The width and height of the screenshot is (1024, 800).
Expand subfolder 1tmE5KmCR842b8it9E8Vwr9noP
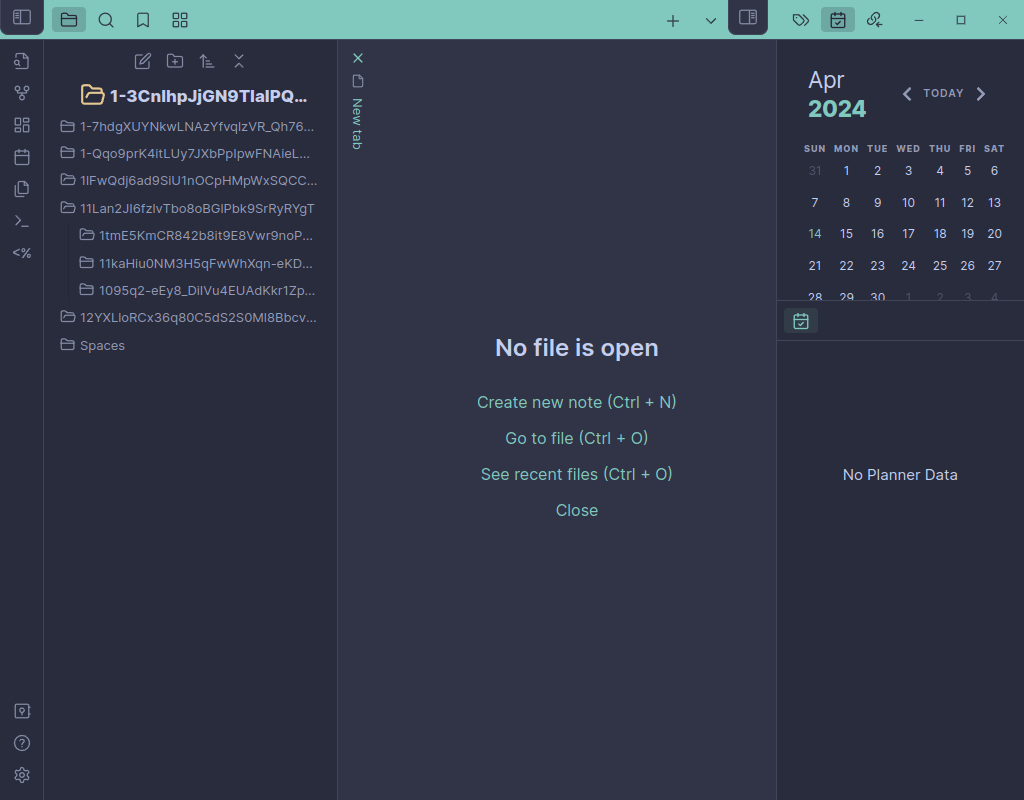point(197,236)
